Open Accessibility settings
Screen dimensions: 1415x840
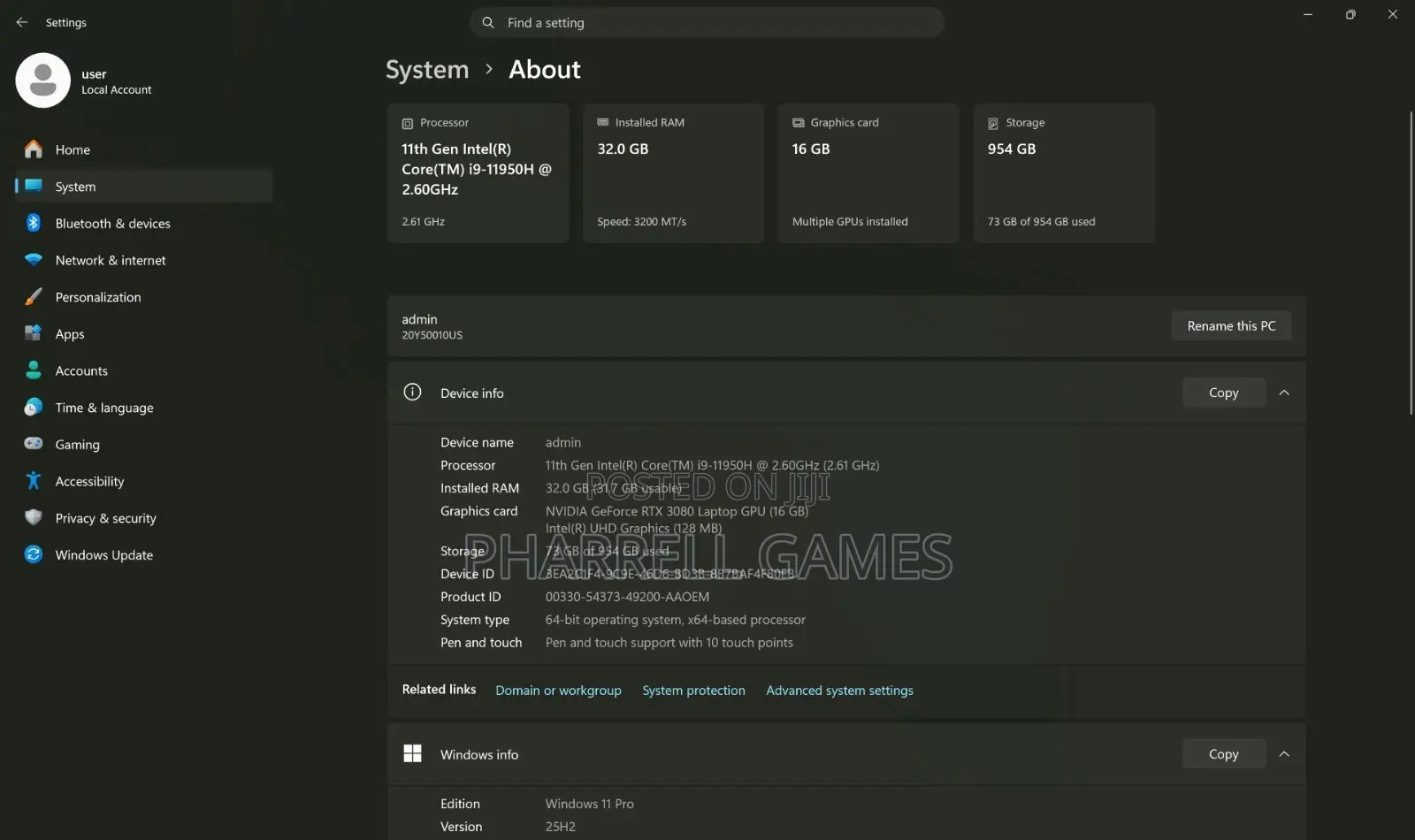[144, 481]
